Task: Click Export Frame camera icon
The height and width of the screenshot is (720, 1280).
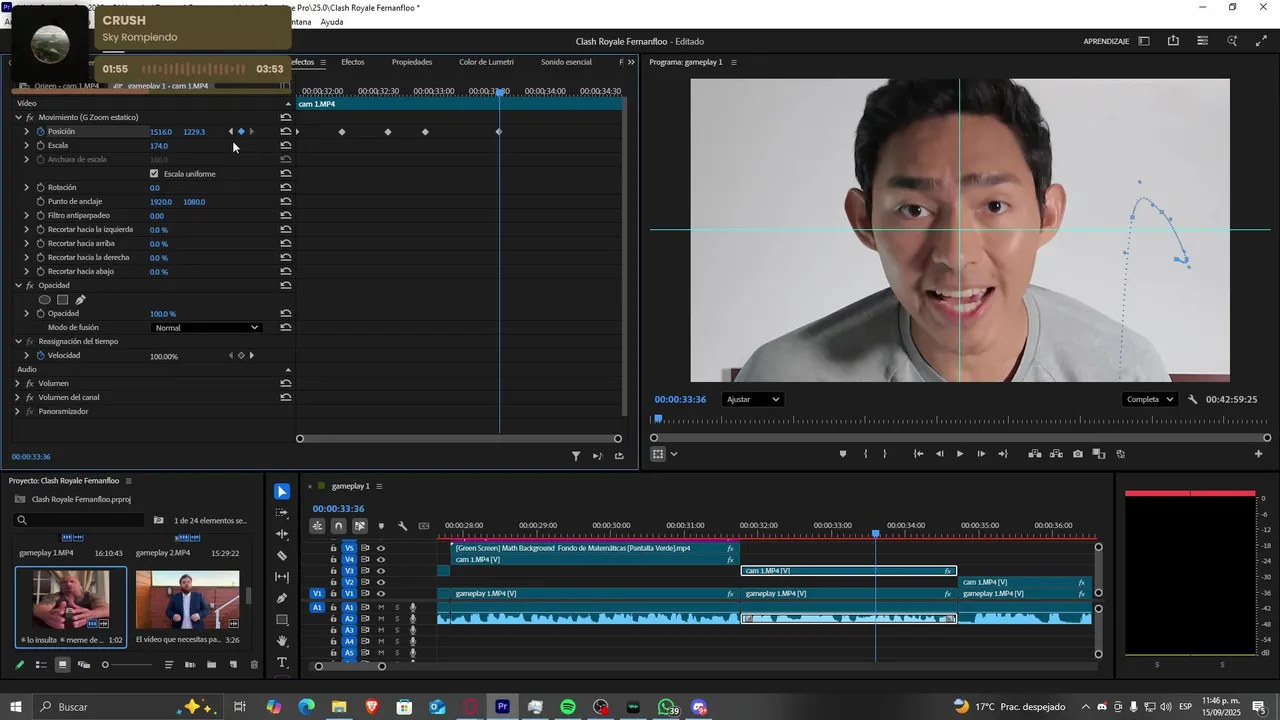Action: point(1077,454)
